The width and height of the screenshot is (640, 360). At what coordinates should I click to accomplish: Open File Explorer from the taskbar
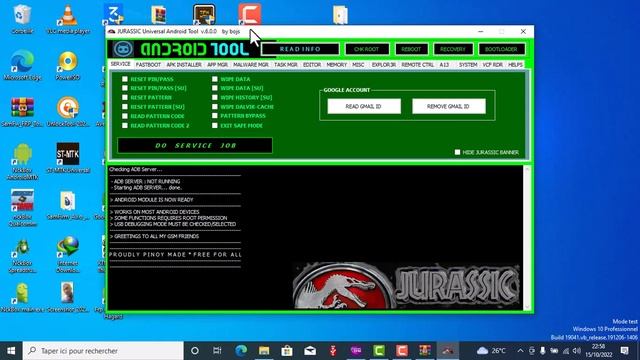(264, 351)
